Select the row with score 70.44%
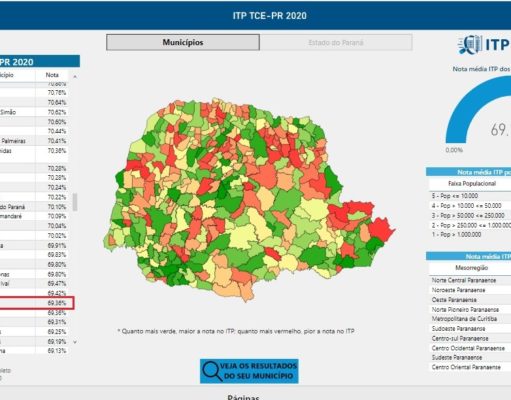 coord(34,131)
